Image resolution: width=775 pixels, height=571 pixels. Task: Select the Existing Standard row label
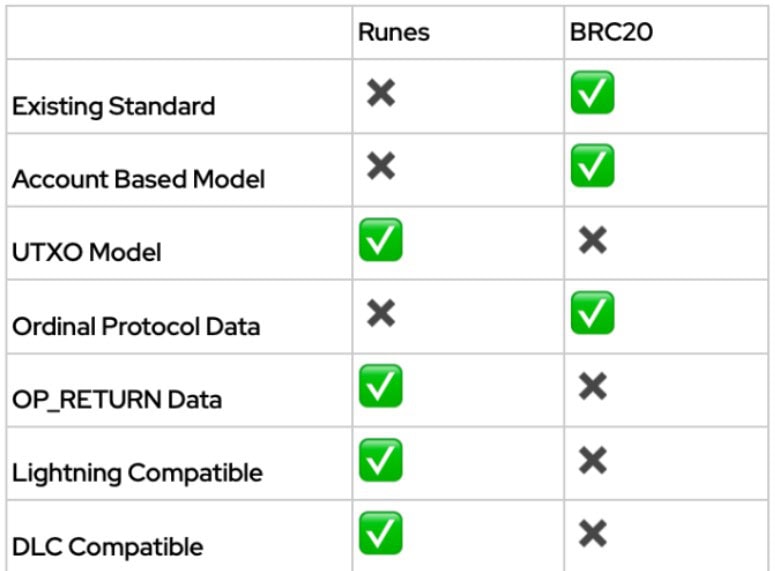[113, 106]
